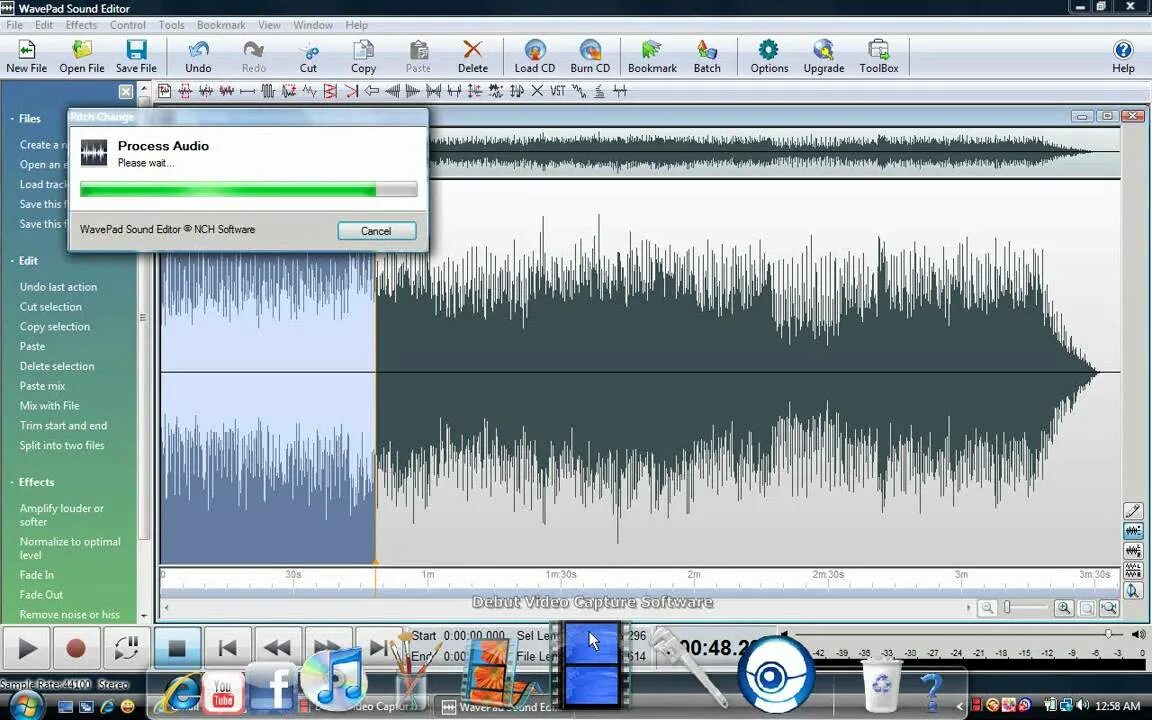This screenshot has width=1152, height=720.
Task: Click the left arrow reverse icon in effects toolbar
Action: coord(372,91)
